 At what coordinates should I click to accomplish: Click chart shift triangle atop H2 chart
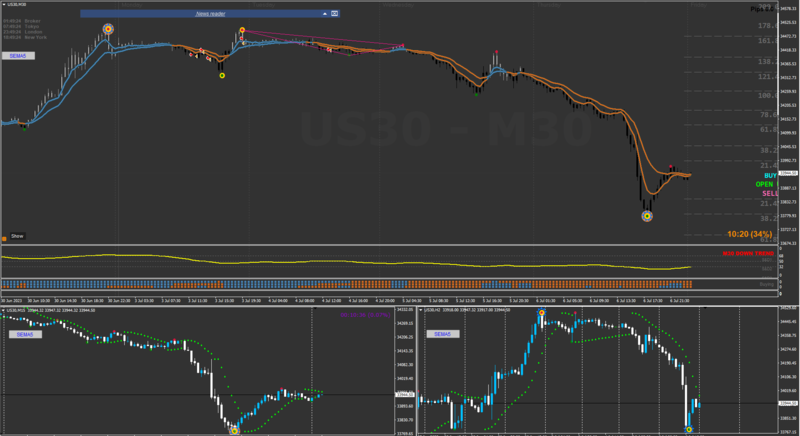(x=705, y=308)
